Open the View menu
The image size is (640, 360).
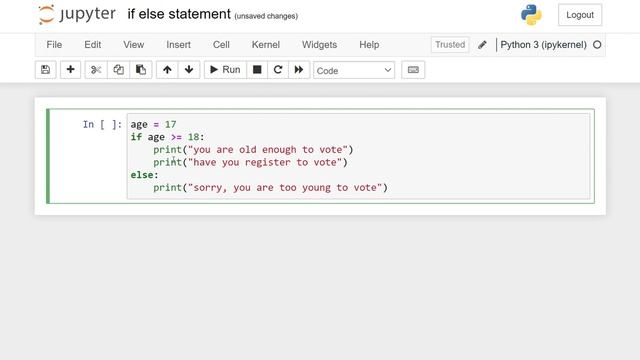(x=133, y=44)
